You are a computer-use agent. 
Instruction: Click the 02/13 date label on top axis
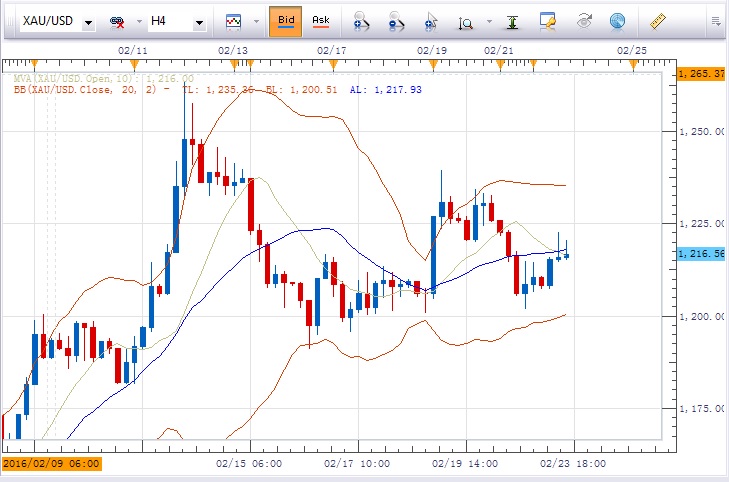(232, 51)
